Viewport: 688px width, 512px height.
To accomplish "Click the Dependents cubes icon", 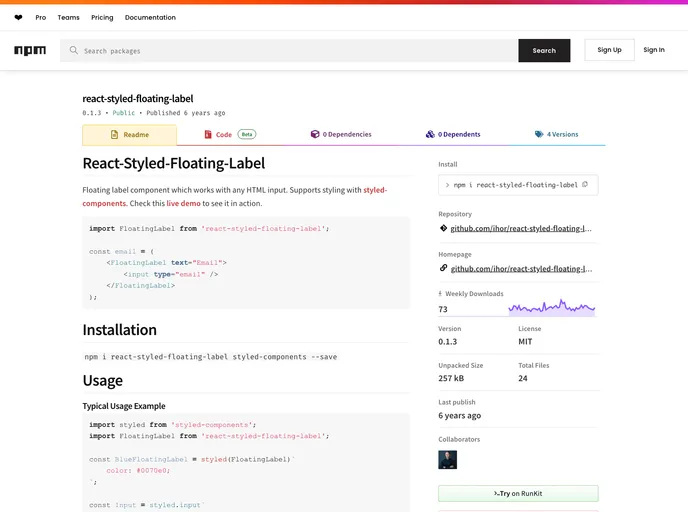I will click(x=430, y=134).
